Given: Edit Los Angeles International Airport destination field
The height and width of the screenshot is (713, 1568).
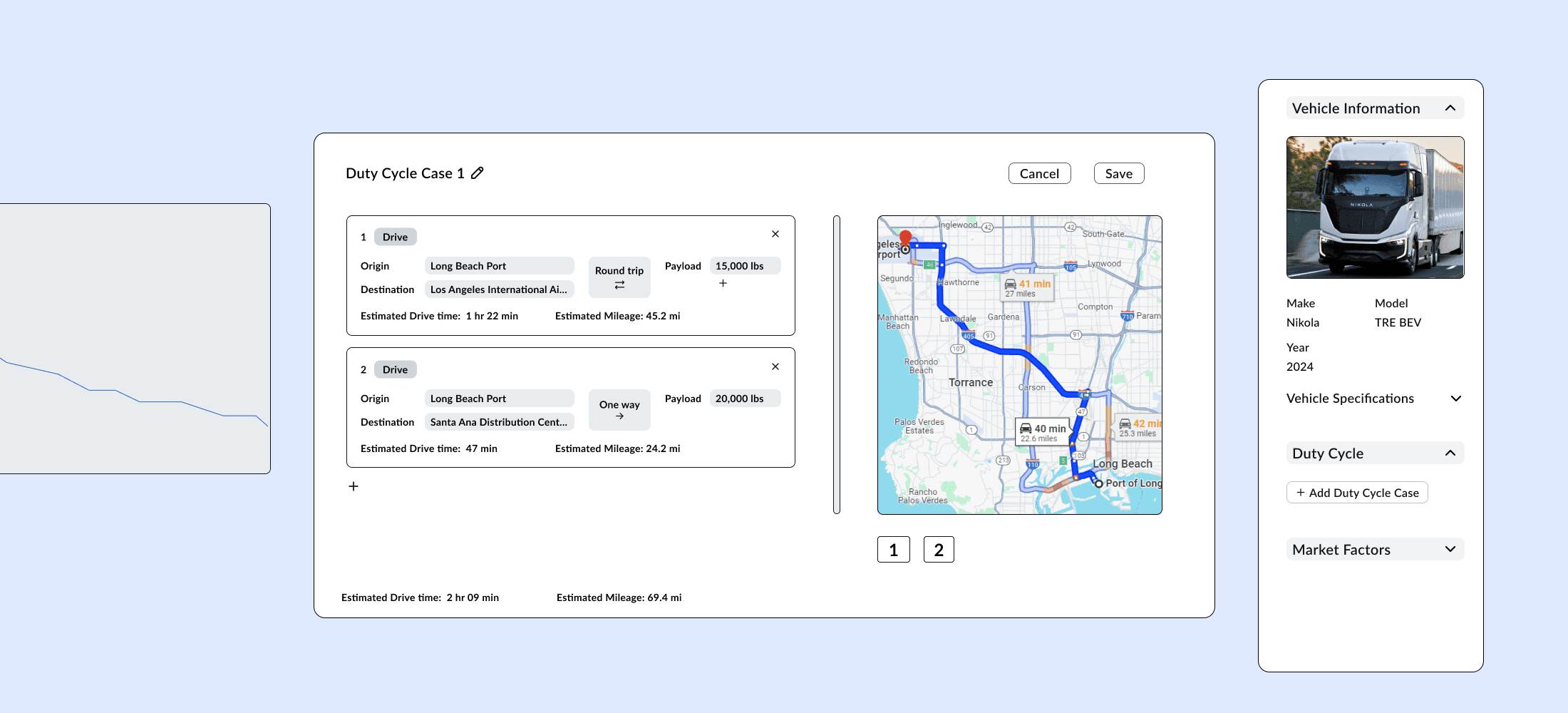Looking at the screenshot, I should [500, 289].
